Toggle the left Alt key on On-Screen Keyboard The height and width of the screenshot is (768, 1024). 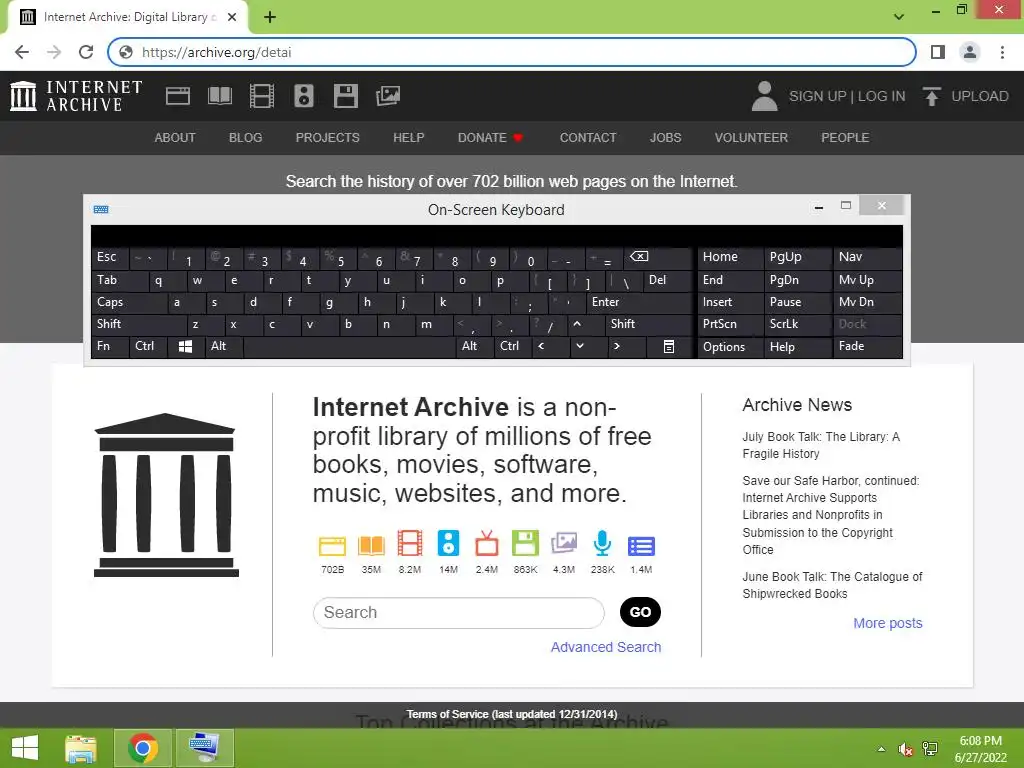coord(223,347)
